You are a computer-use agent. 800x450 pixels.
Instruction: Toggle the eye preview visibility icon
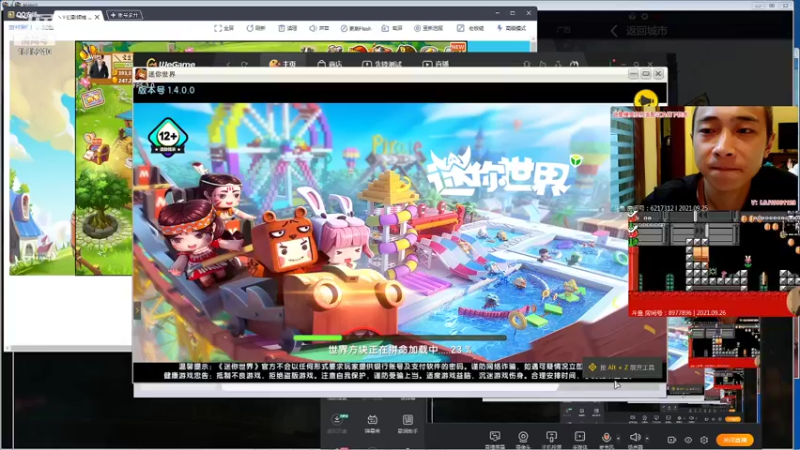pos(688,440)
